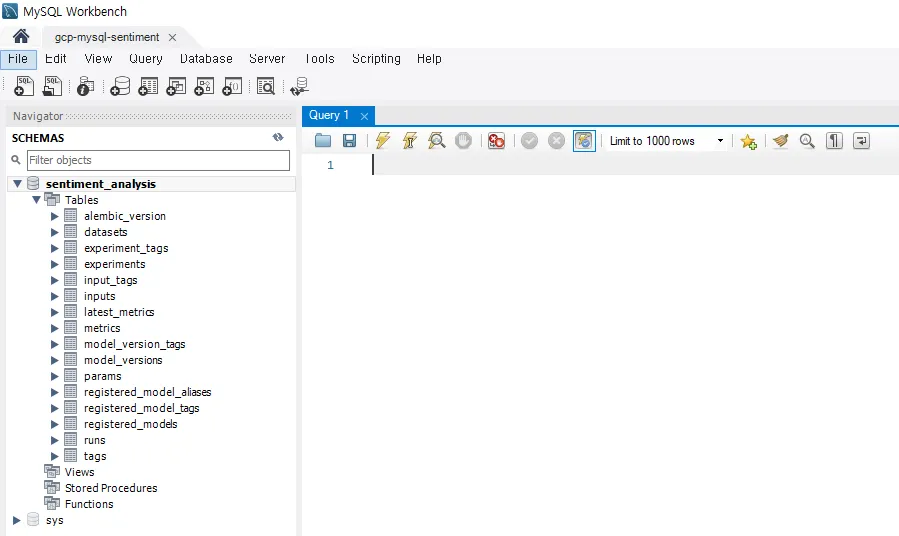Create a new schema icon
This screenshot has width=899, height=536.
120,86
